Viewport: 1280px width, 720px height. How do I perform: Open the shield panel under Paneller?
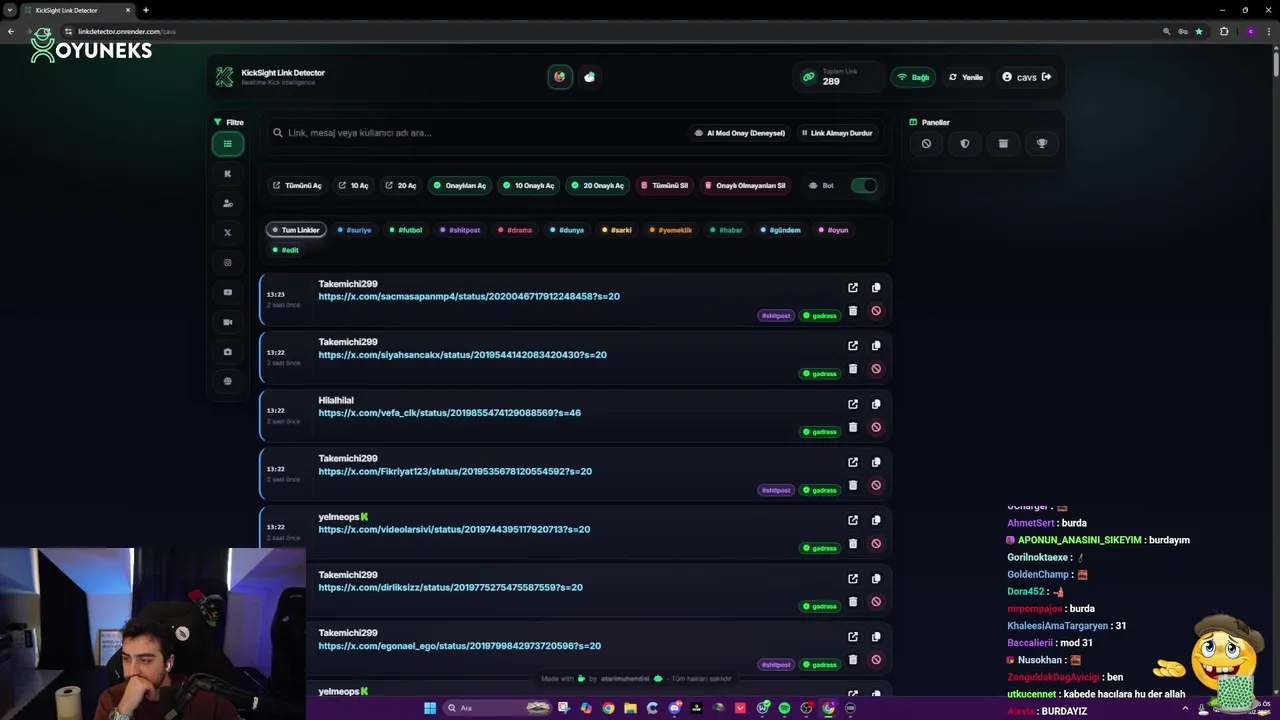coord(965,144)
